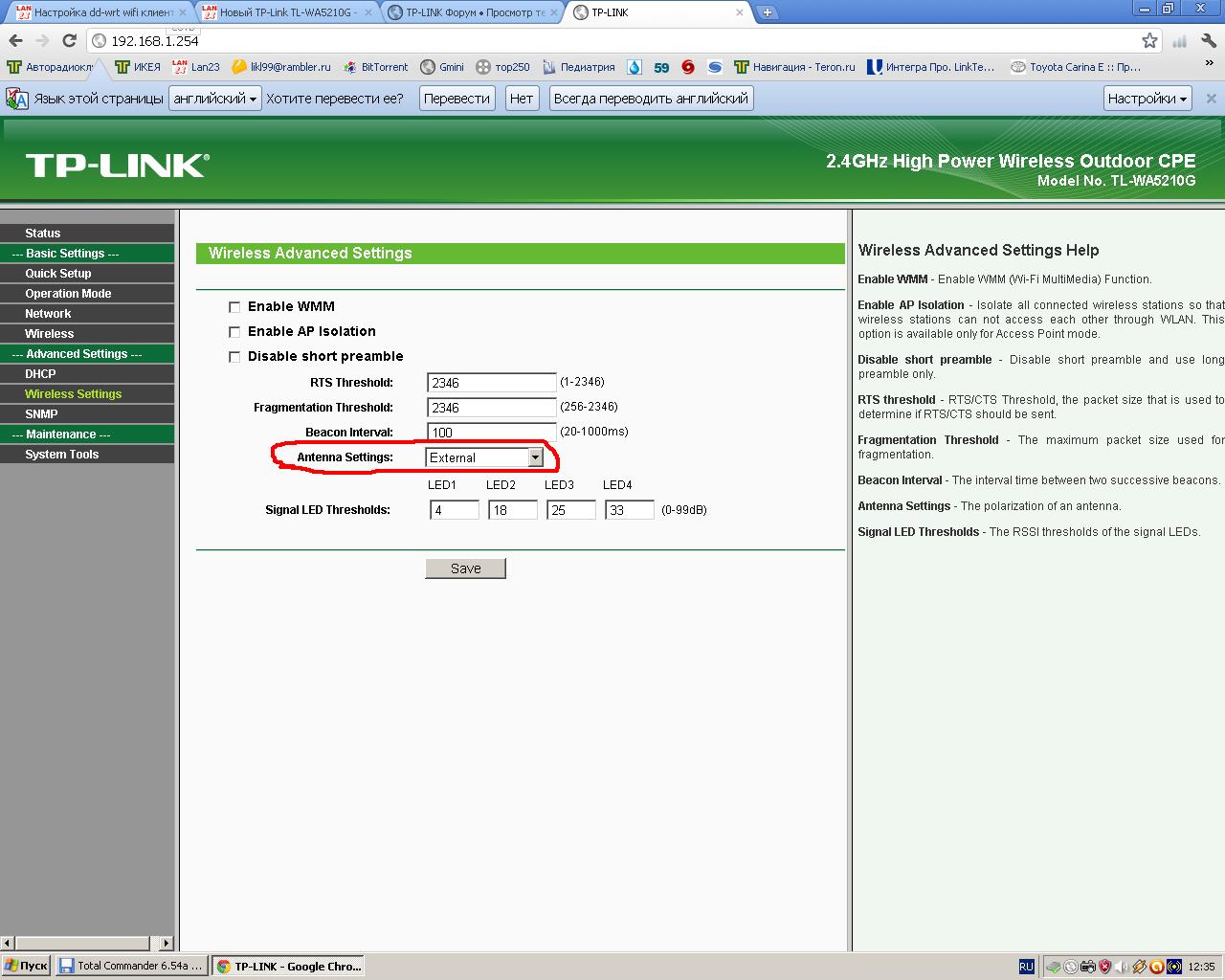
Task: Reload the current page
Action: point(69,40)
